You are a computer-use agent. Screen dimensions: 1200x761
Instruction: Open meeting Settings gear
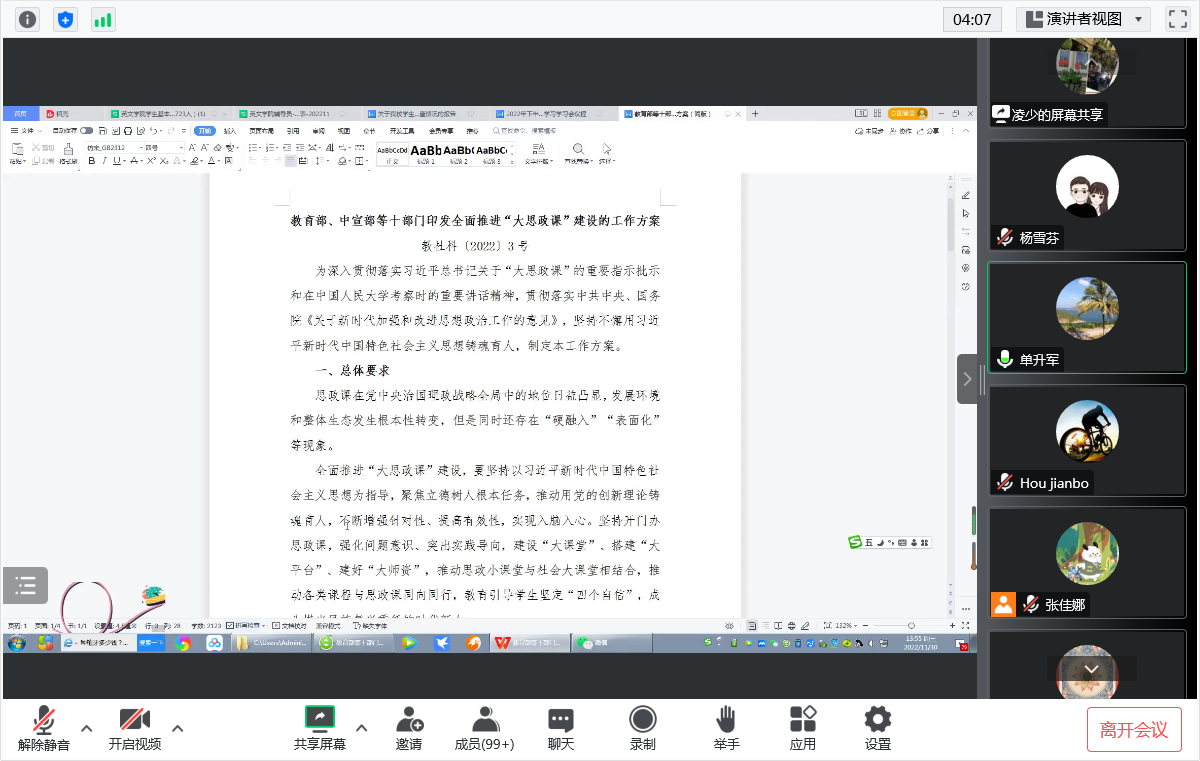point(877,728)
